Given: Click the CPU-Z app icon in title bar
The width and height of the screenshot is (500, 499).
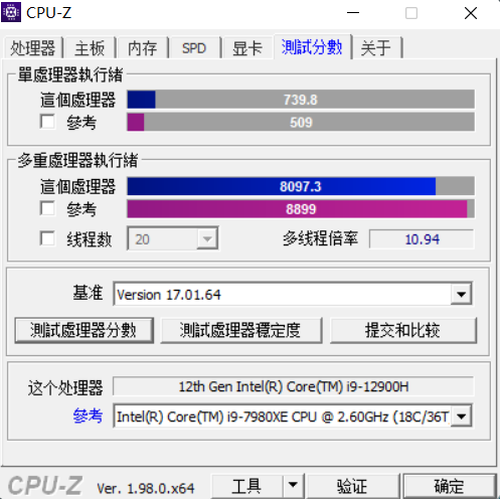Looking at the screenshot, I should coord(11,12).
